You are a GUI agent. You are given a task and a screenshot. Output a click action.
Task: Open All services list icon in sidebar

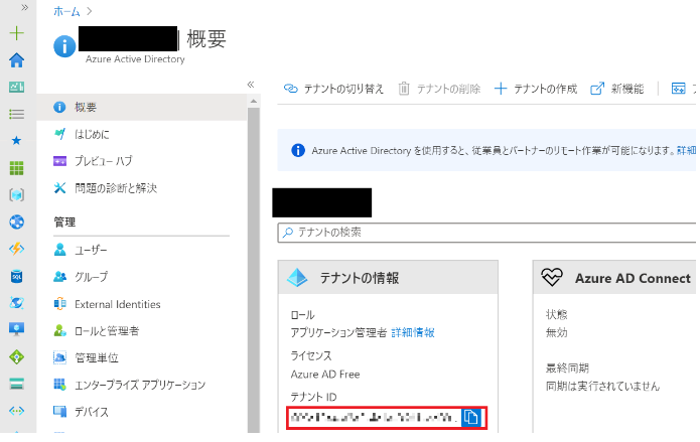[17, 114]
